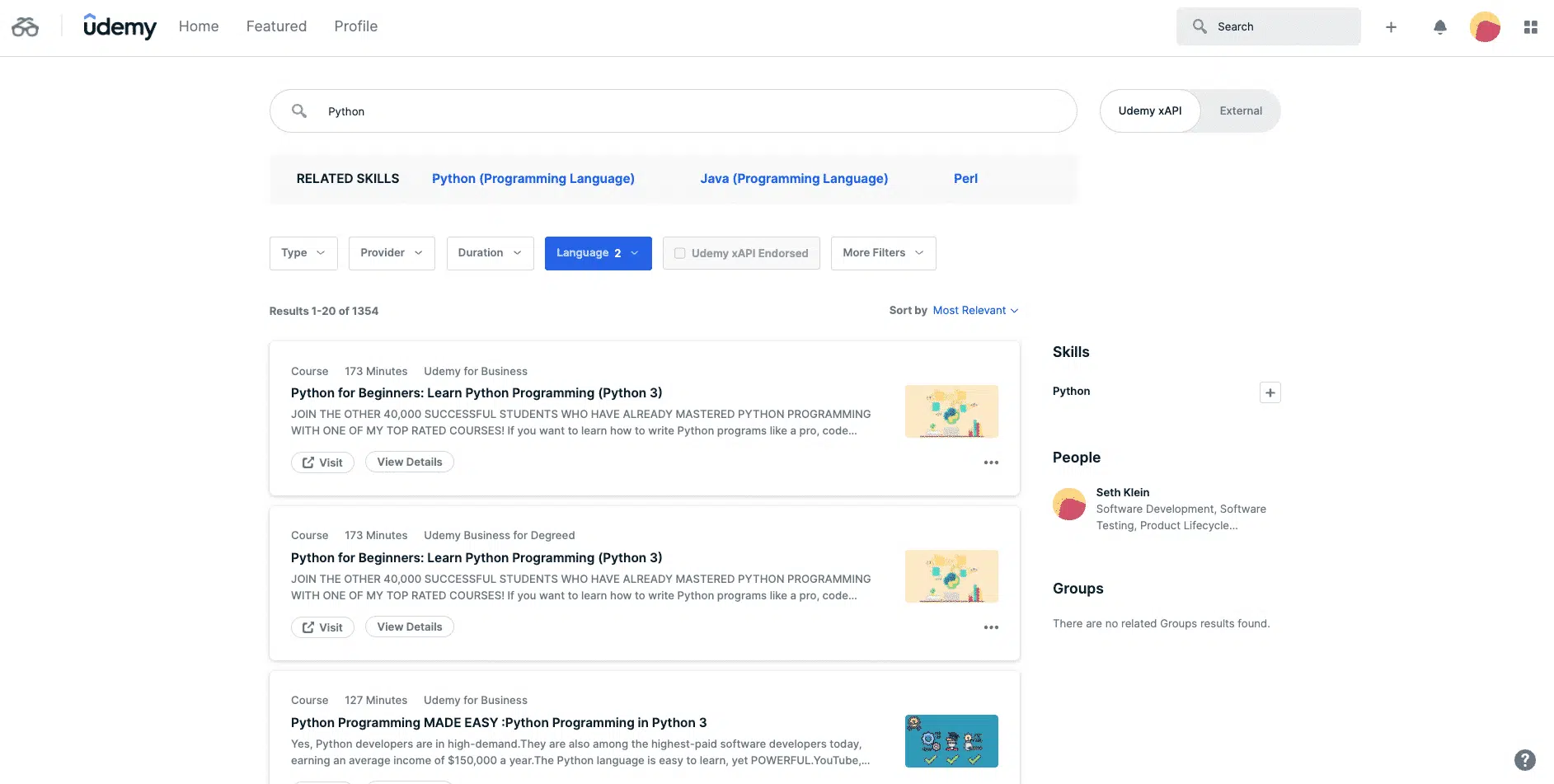The width and height of the screenshot is (1554, 784).
Task: View details of Udemy Business for Degreed course
Action: coord(410,627)
